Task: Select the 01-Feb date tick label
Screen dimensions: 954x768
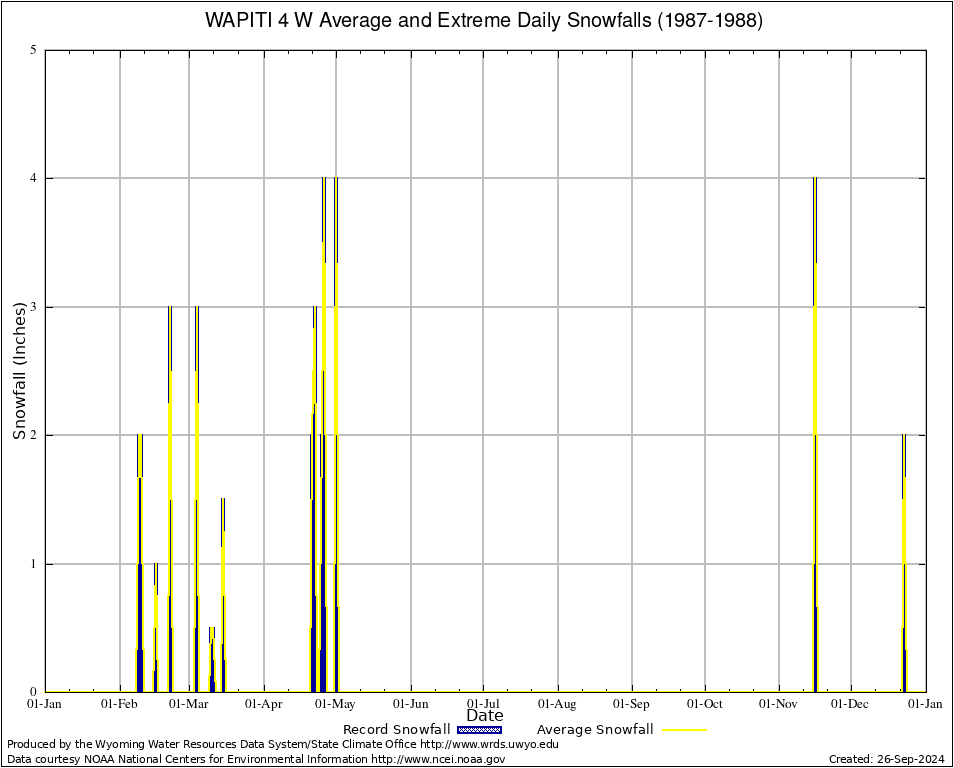Action: 119,704
